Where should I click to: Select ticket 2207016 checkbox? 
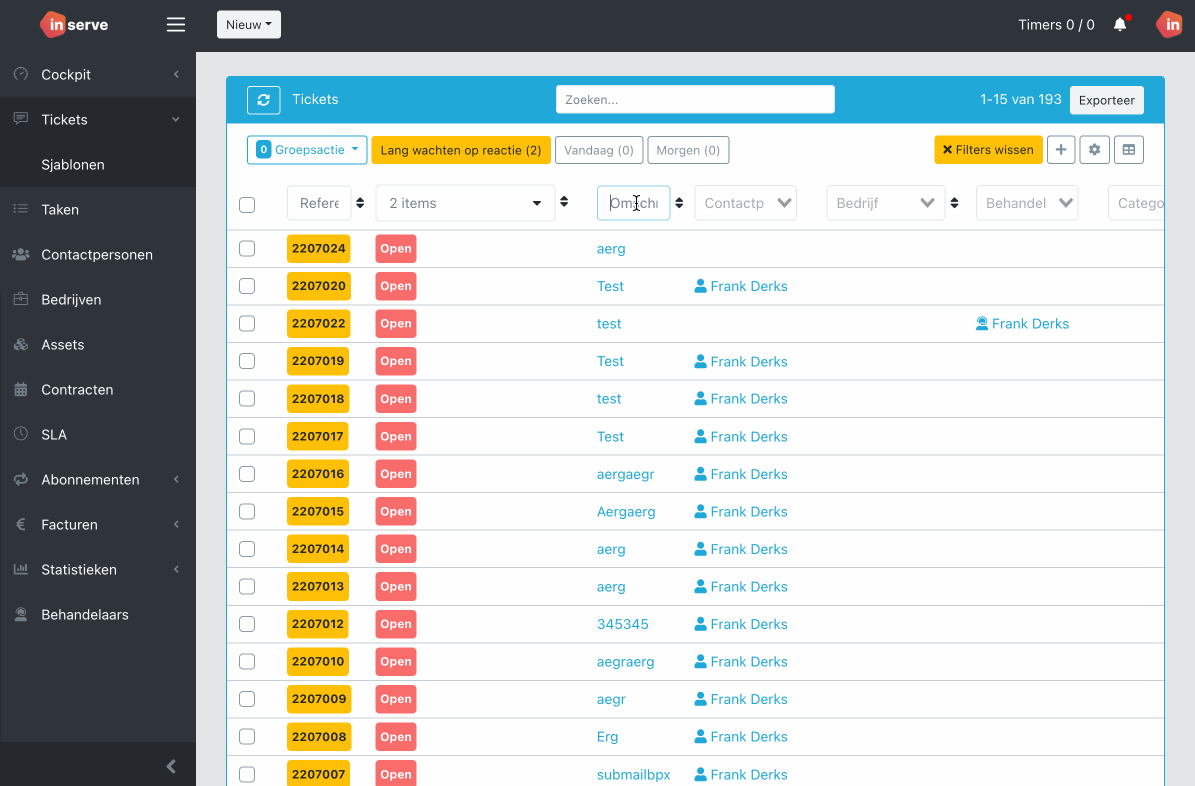(247, 473)
